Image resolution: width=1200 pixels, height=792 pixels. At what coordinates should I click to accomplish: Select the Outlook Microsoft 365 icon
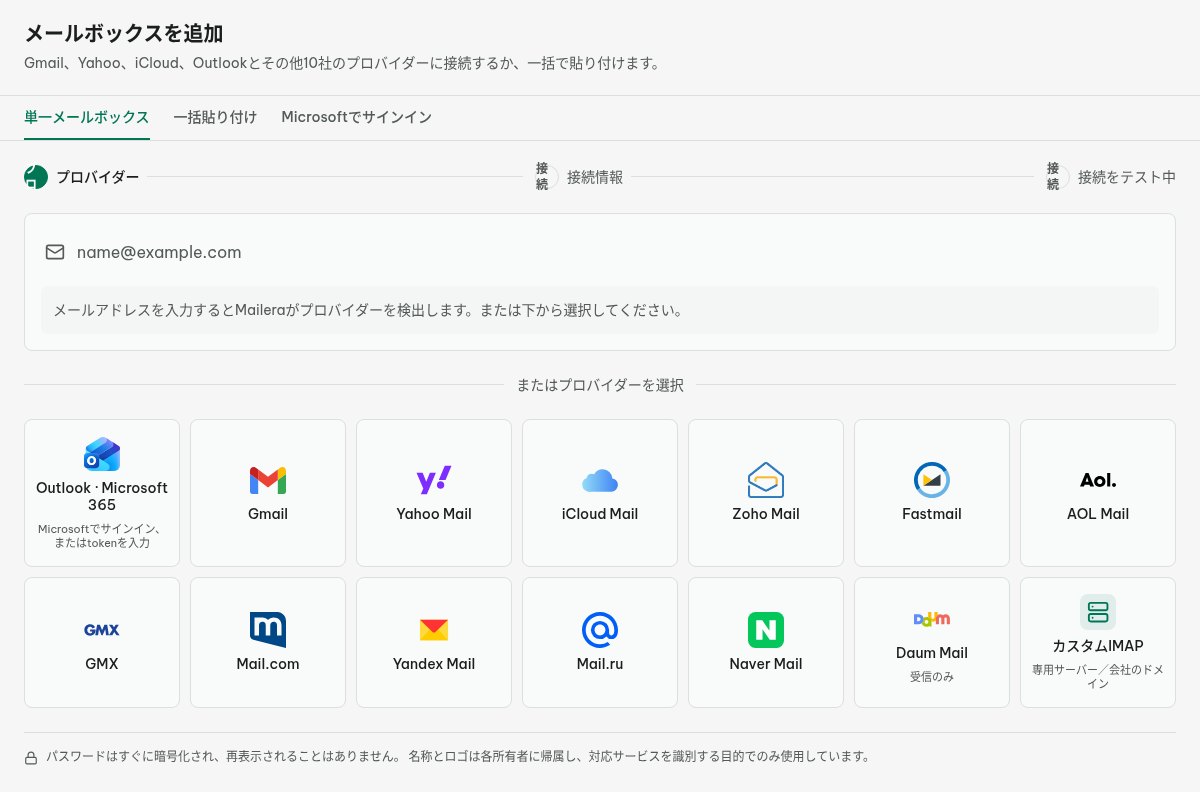point(102,455)
